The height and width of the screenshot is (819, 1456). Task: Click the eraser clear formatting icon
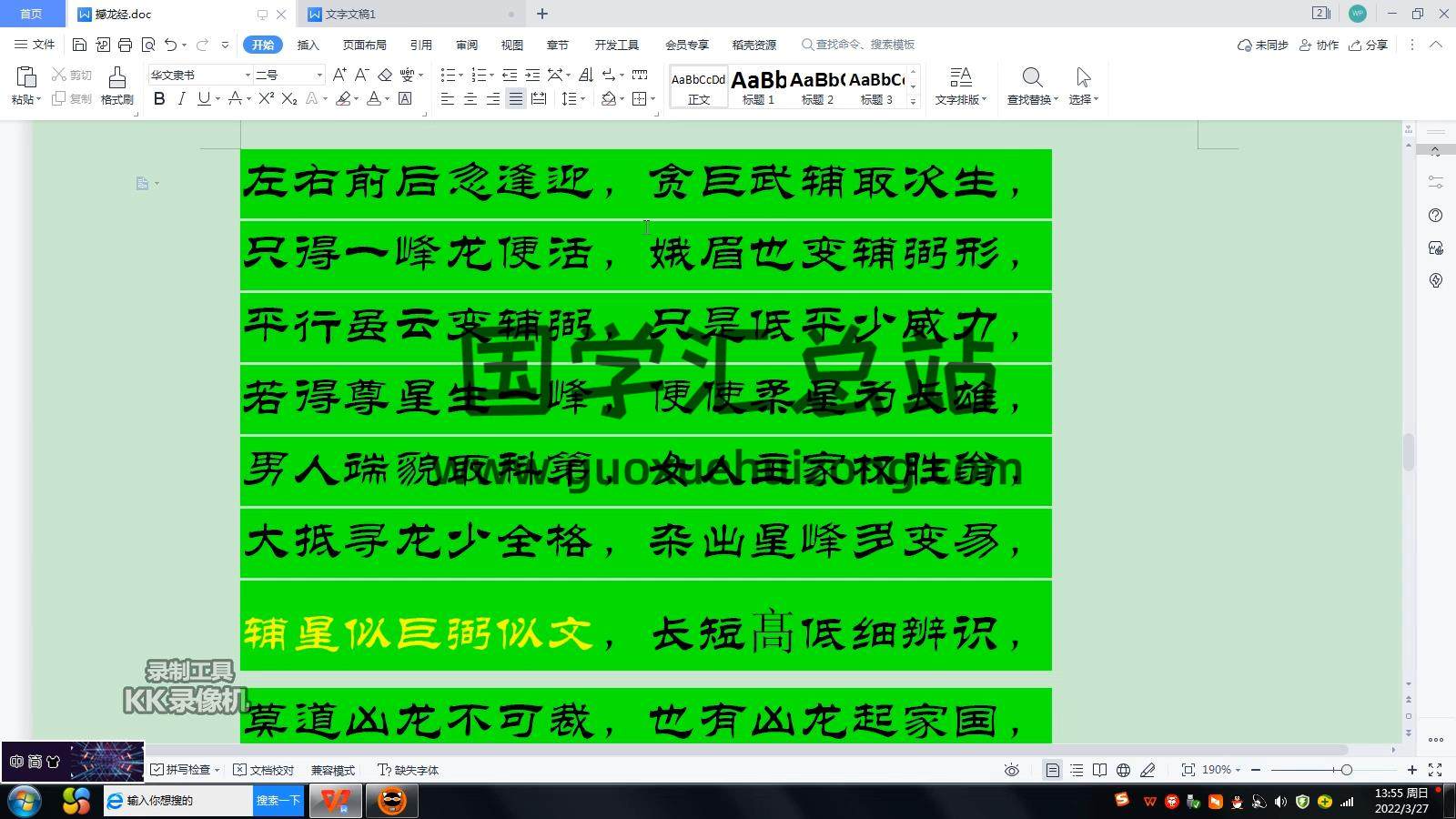[x=385, y=76]
